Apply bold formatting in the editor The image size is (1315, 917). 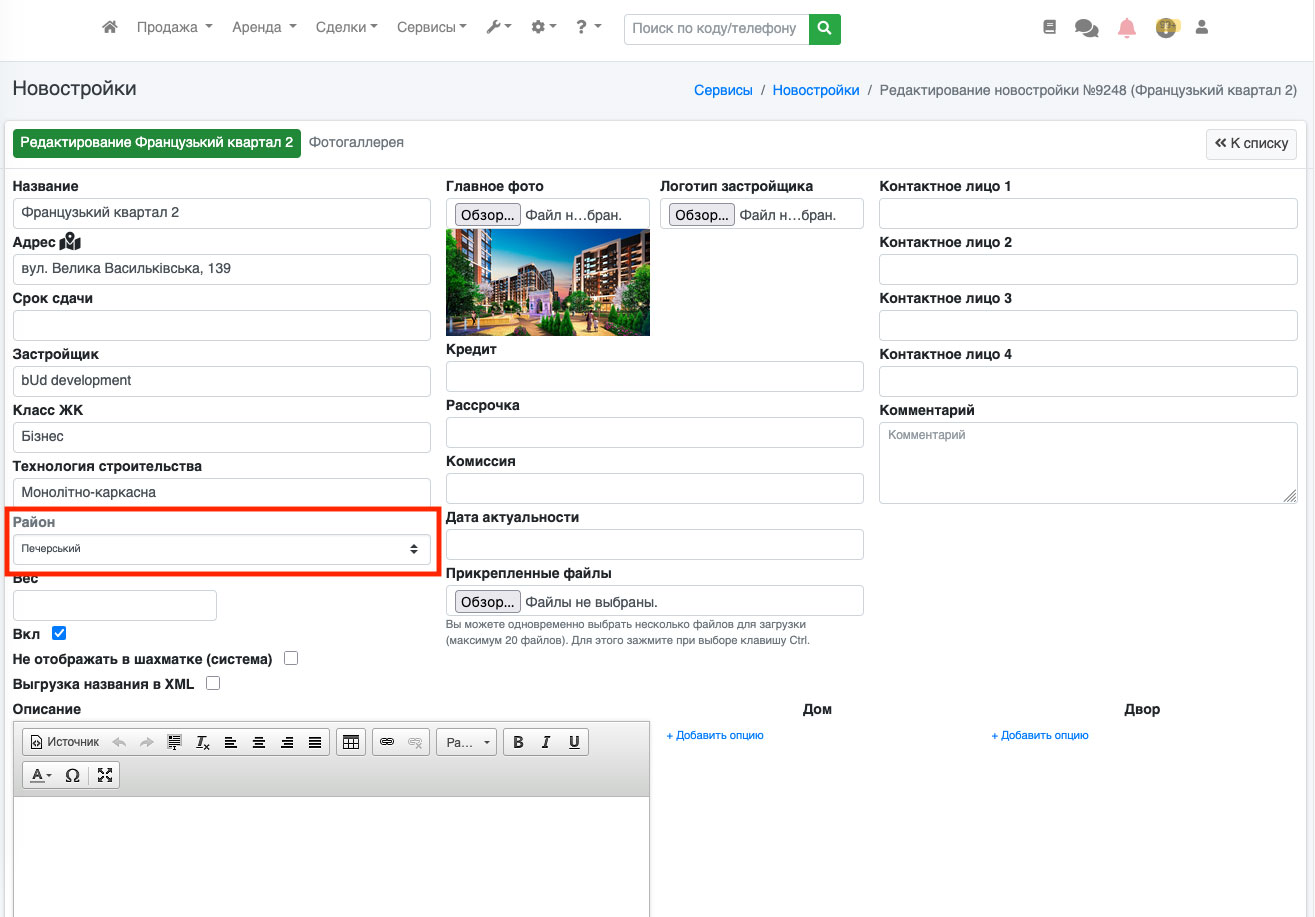[518, 742]
